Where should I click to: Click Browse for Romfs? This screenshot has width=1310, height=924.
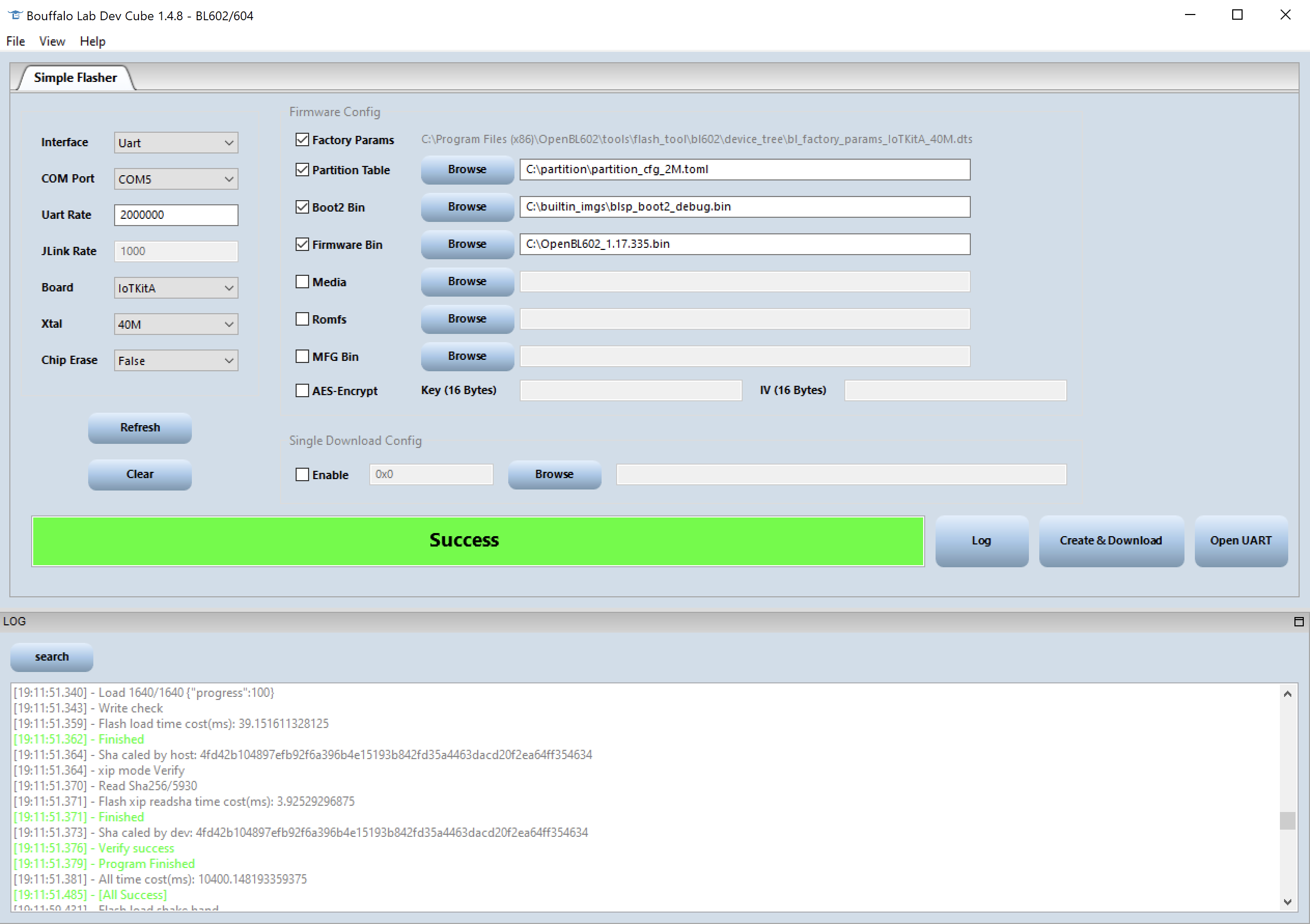pyautogui.click(x=467, y=319)
